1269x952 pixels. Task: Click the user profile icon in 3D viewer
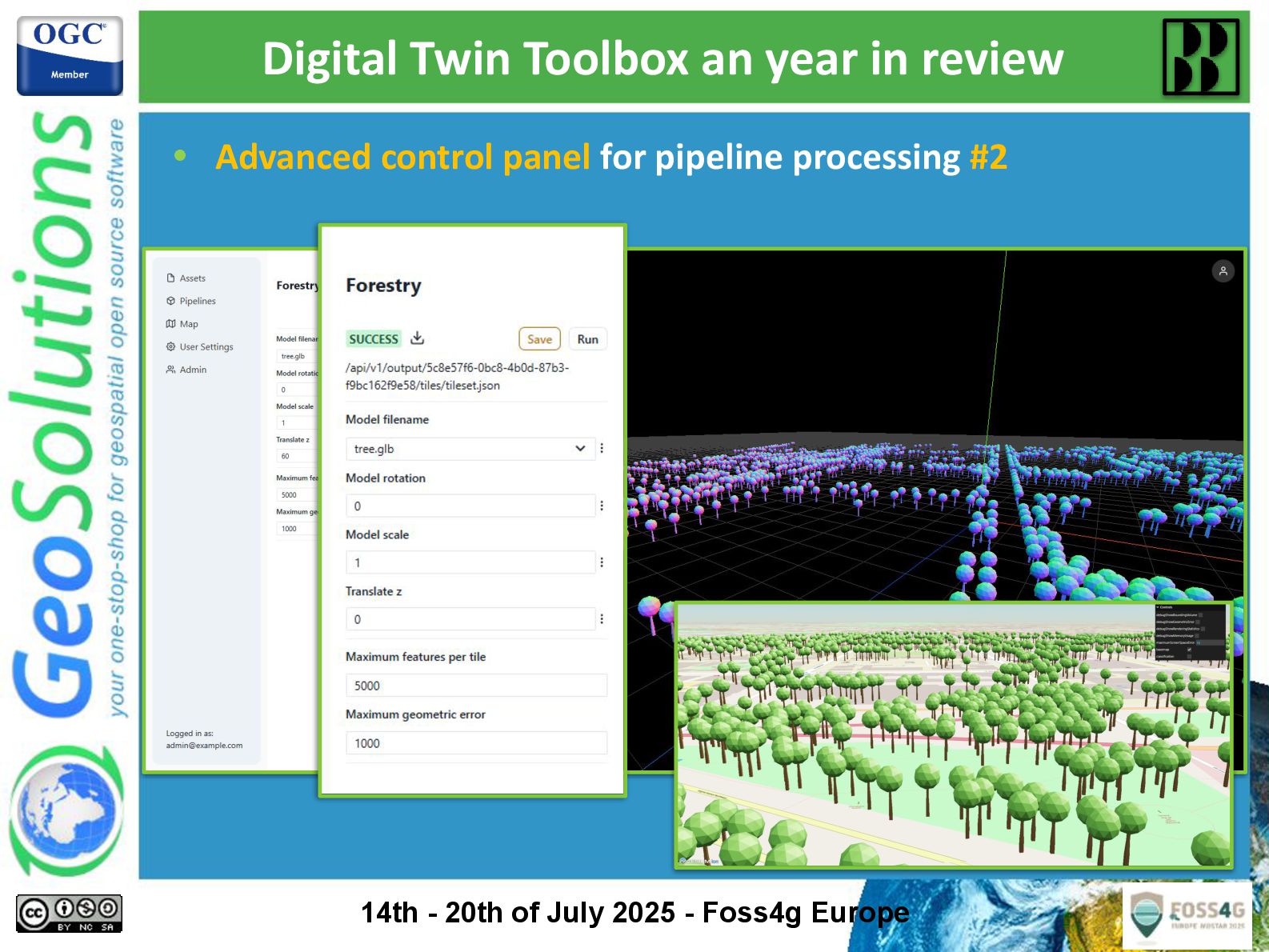(1223, 271)
